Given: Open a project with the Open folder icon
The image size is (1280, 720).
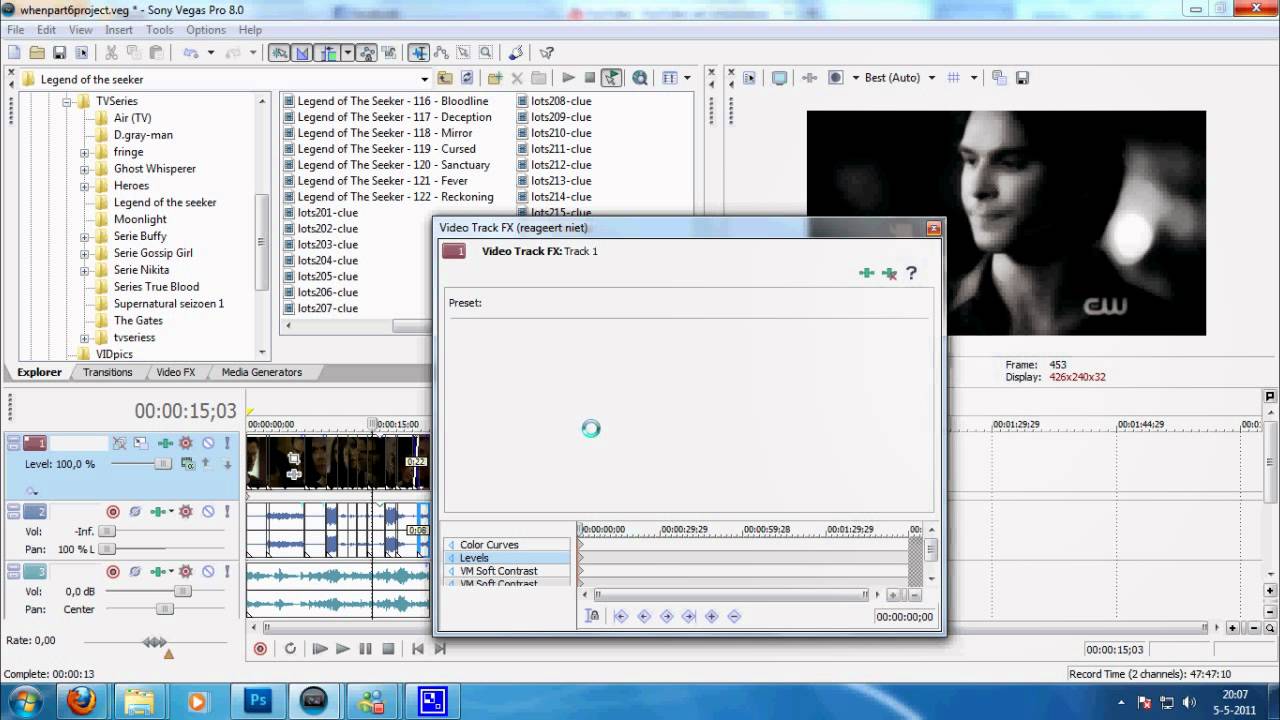Looking at the screenshot, I should 37,53.
